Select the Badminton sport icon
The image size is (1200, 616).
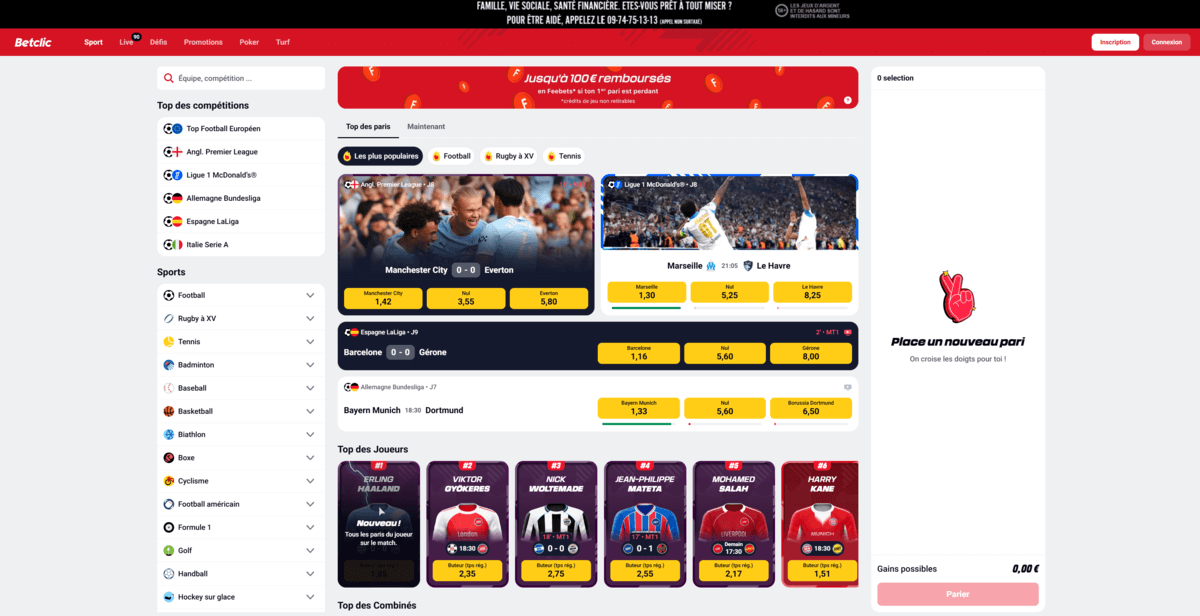click(x=169, y=365)
